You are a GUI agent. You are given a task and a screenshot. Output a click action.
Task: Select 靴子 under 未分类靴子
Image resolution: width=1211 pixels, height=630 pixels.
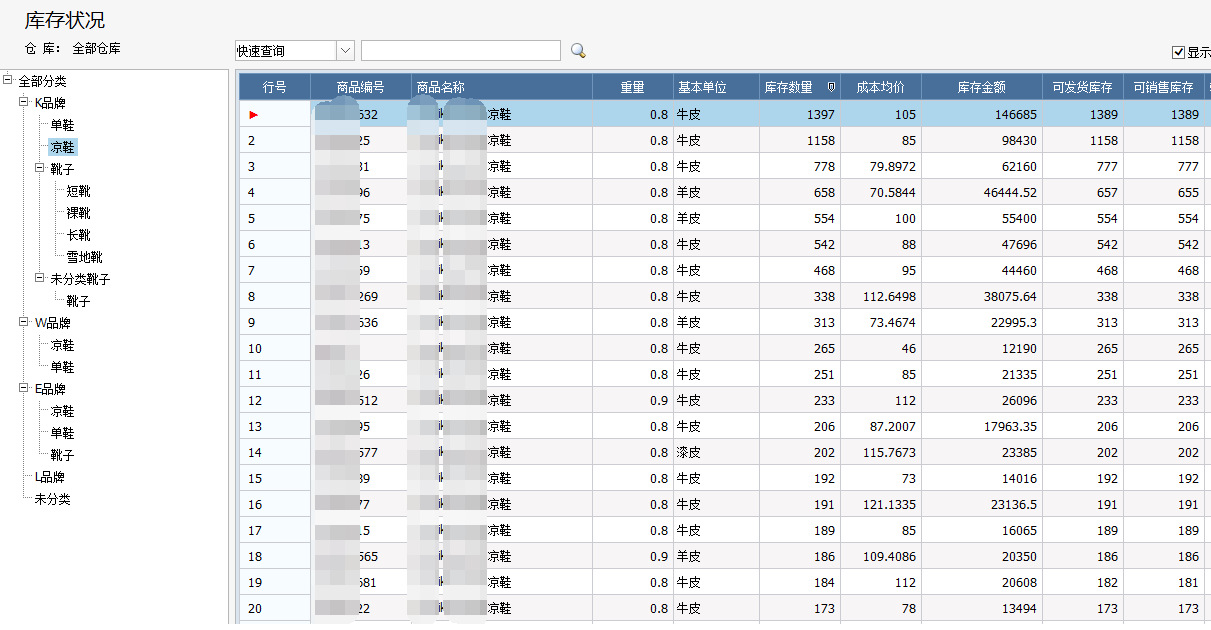(78, 301)
